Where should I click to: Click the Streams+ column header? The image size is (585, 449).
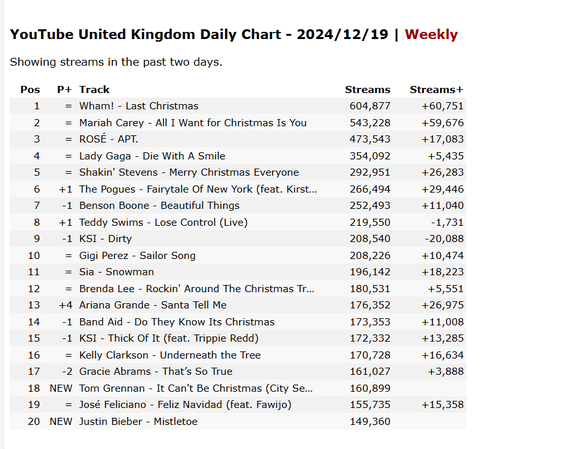pos(436,90)
